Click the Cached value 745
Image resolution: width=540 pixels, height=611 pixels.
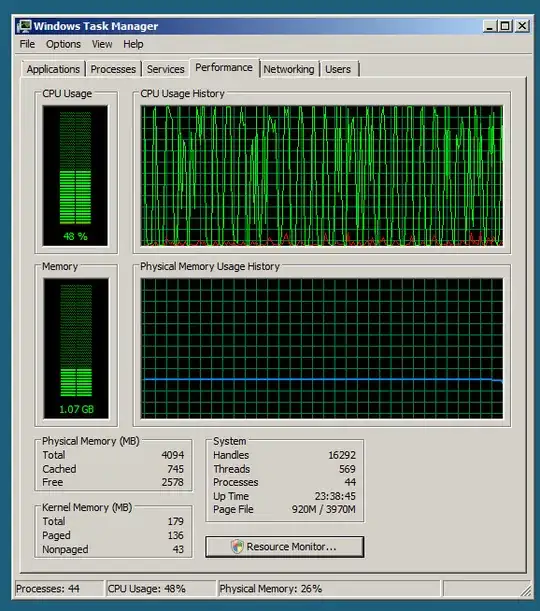(175, 469)
